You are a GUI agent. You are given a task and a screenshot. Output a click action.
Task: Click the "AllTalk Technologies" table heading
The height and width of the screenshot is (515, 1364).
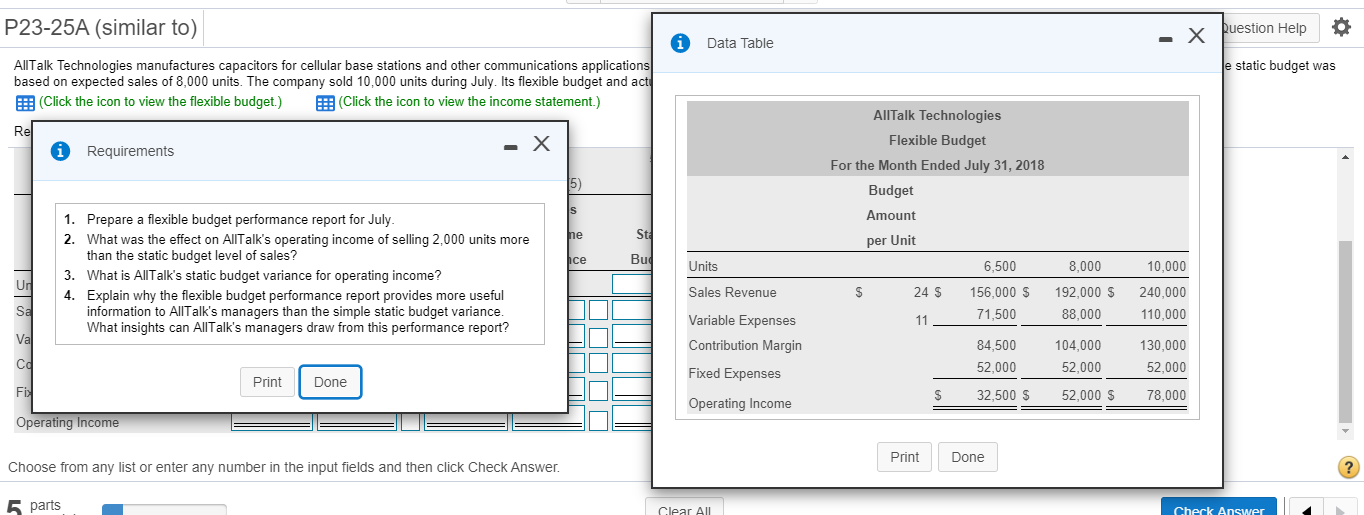937,116
